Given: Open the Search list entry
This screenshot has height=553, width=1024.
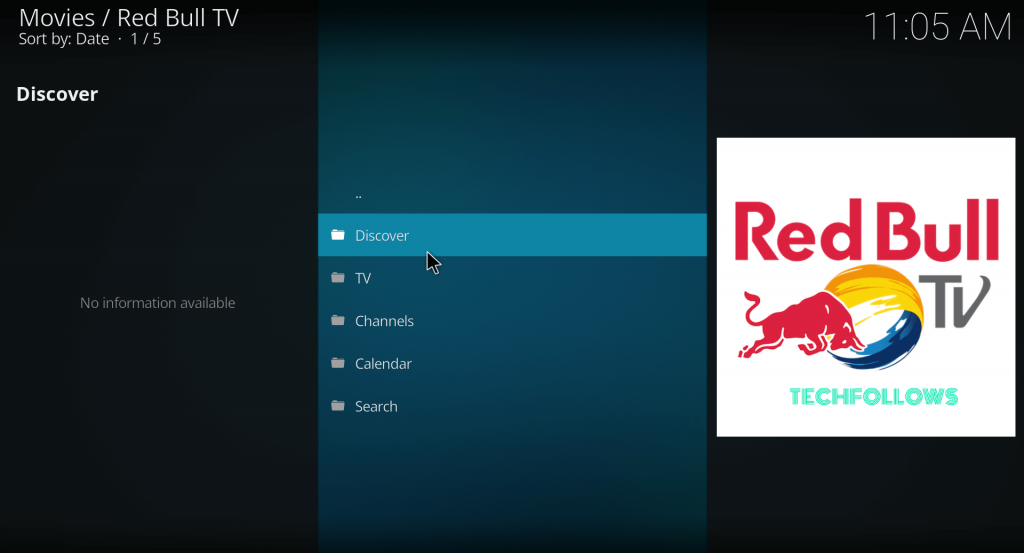Looking at the screenshot, I should click(x=512, y=406).
